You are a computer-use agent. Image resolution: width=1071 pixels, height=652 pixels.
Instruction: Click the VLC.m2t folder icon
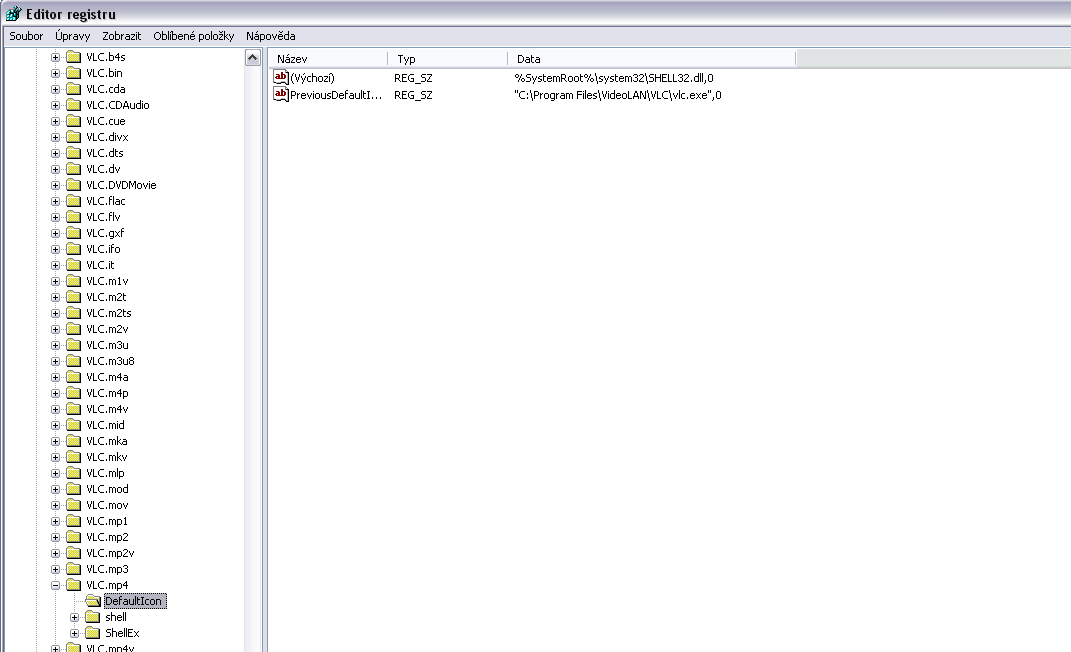[74, 297]
